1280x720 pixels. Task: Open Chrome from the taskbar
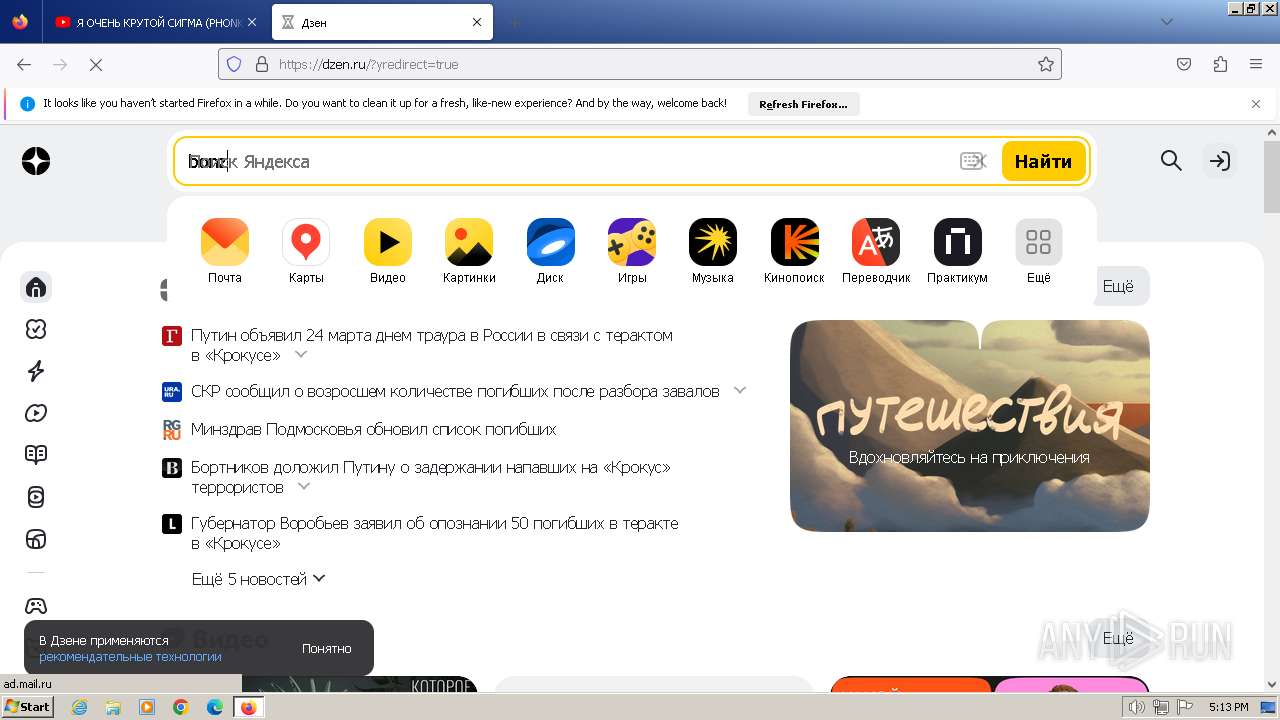click(x=181, y=707)
